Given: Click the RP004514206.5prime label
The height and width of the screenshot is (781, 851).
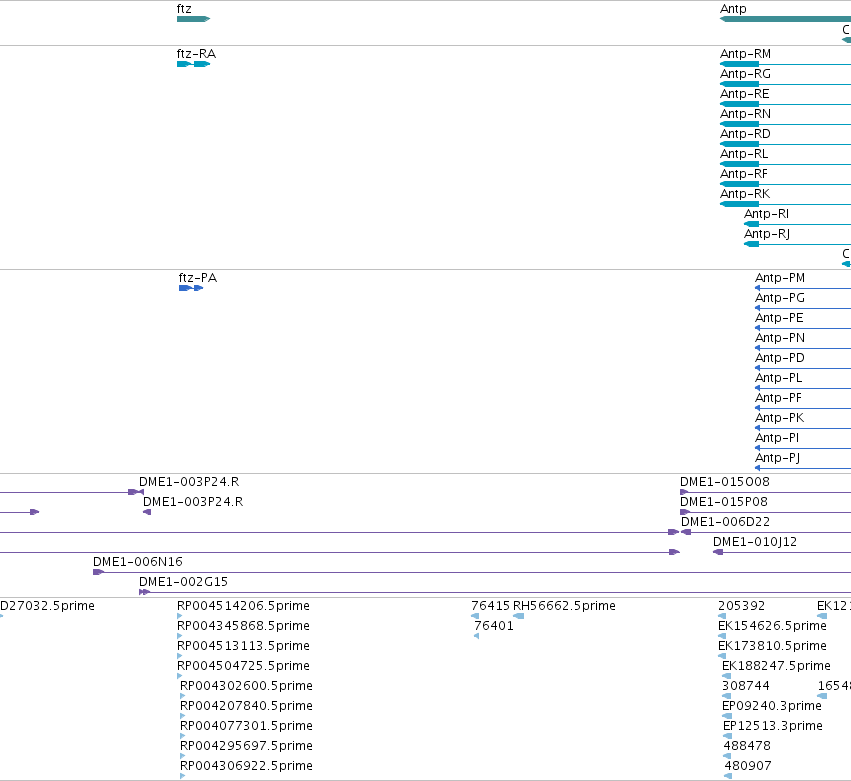Looking at the screenshot, I should point(243,606).
